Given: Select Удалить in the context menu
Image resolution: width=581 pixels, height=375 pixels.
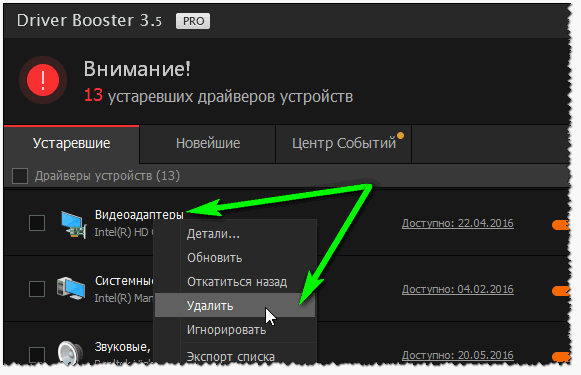Looking at the screenshot, I should pos(235,305).
